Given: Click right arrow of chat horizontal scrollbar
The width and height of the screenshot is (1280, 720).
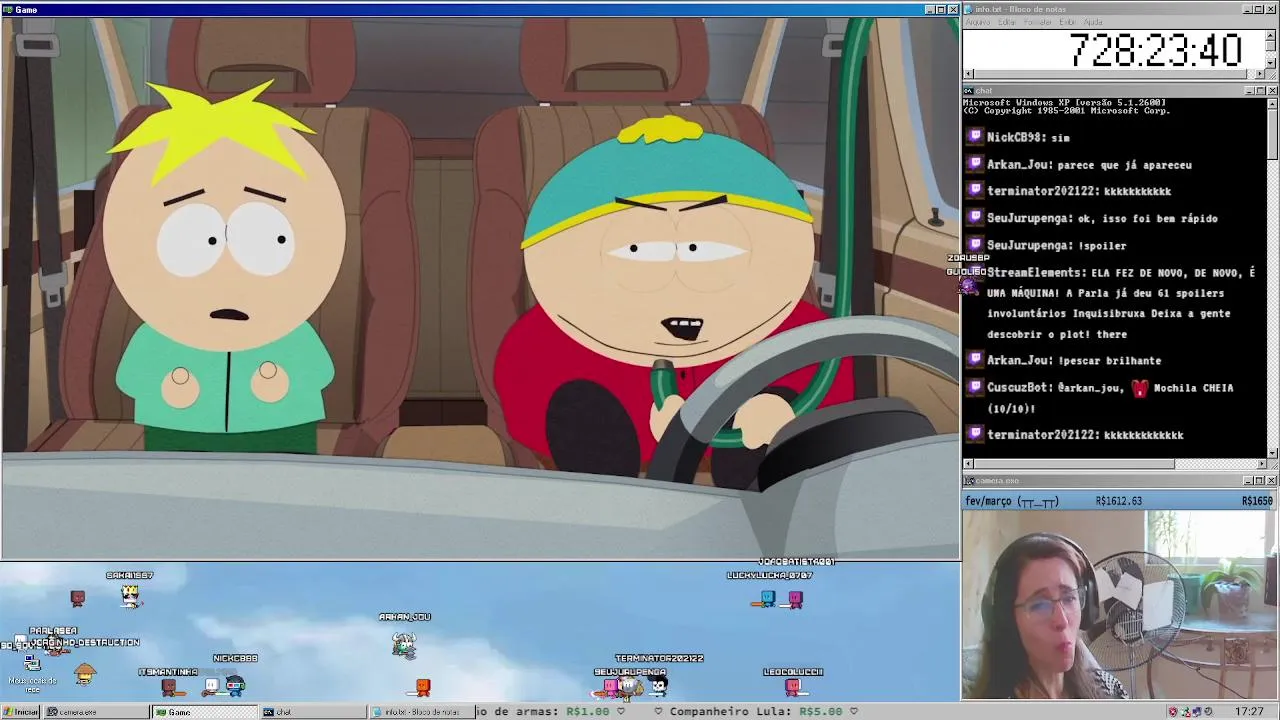Looking at the screenshot, I should click(1260, 464).
